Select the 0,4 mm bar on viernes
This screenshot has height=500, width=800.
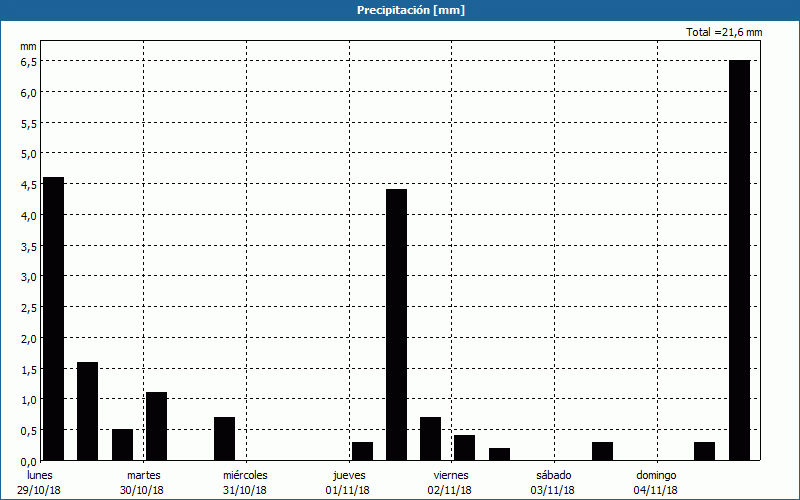tap(465, 448)
